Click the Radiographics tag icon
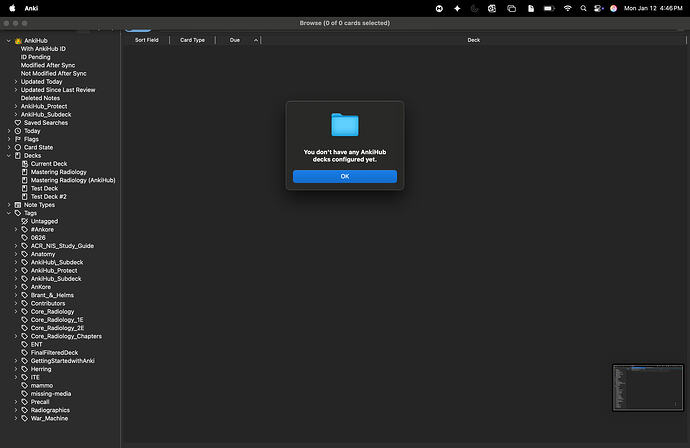Image resolution: width=690 pixels, height=448 pixels. tap(25, 410)
